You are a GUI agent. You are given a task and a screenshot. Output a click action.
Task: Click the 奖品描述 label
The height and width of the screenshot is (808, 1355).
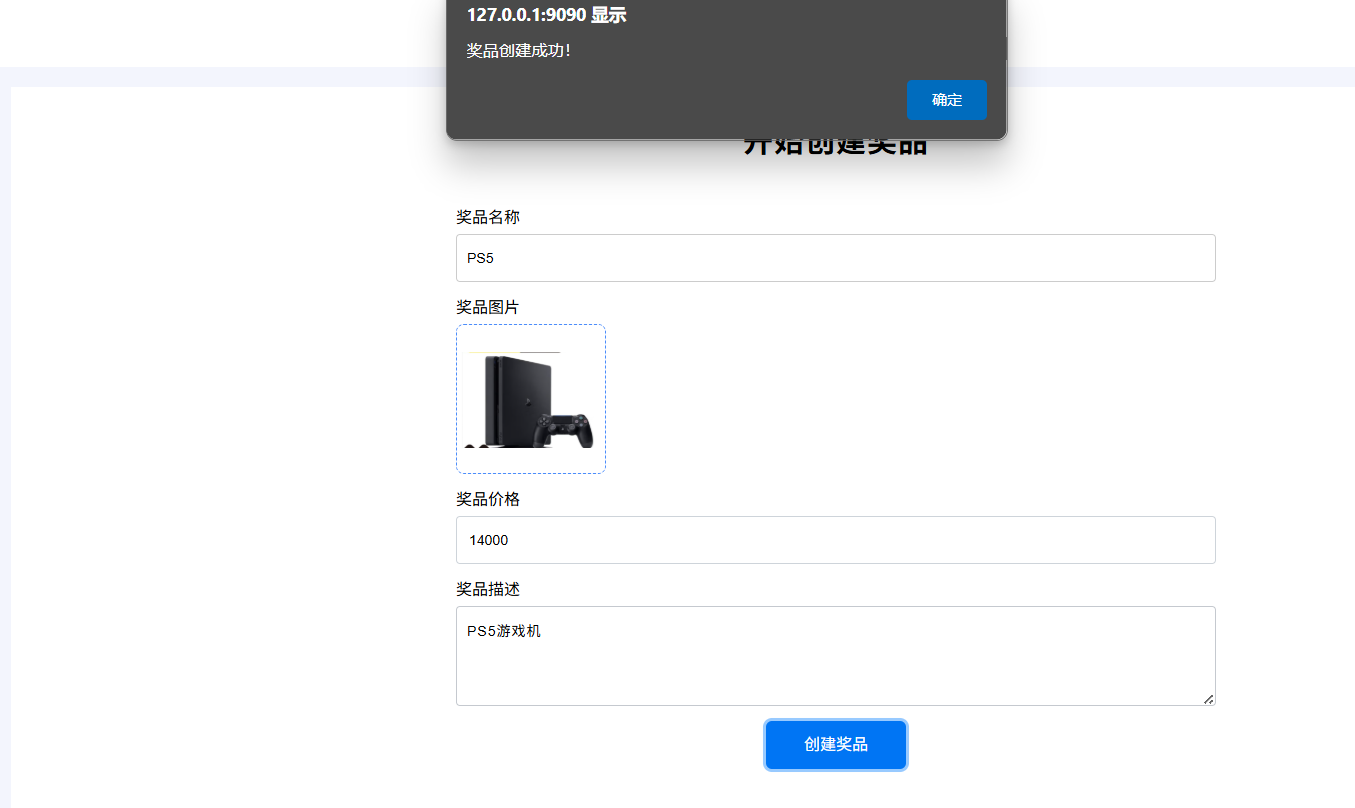click(488, 589)
